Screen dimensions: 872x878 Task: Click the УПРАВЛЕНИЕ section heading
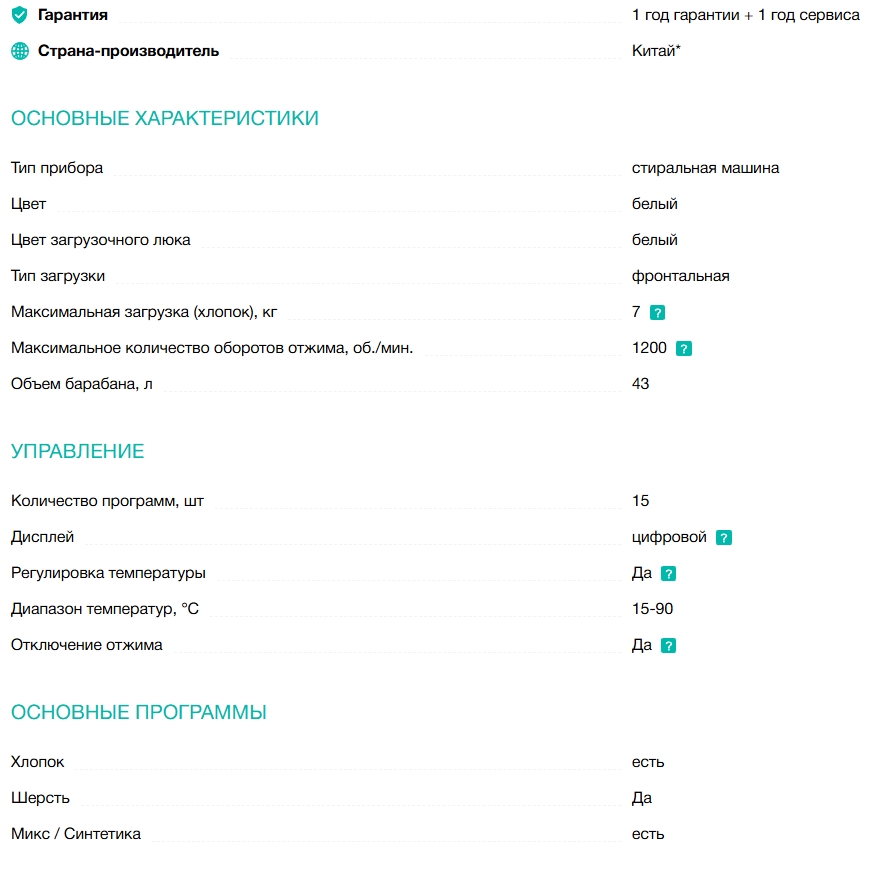pos(78,451)
